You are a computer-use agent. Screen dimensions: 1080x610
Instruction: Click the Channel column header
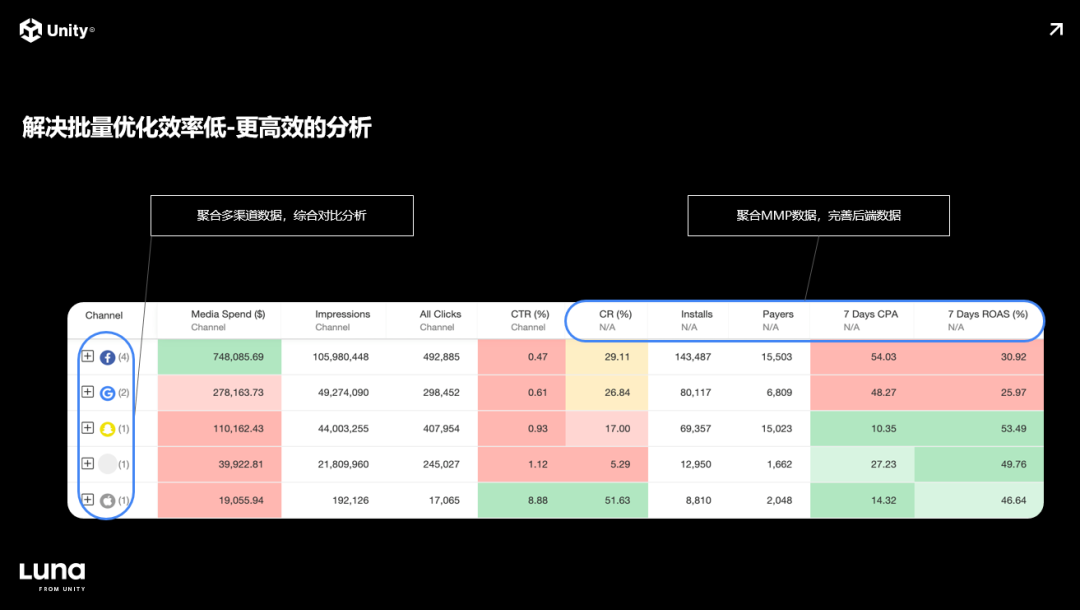tap(104, 314)
